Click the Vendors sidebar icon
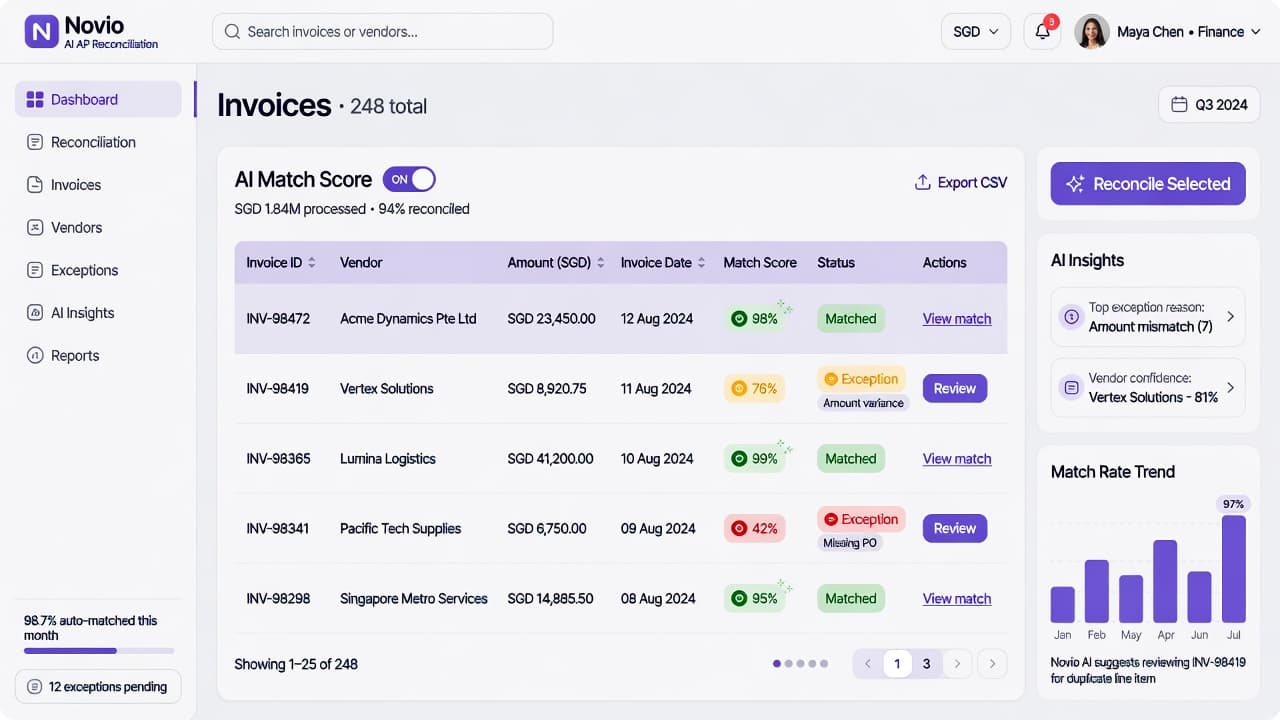The width and height of the screenshot is (1280, 720). pos(35,228)
